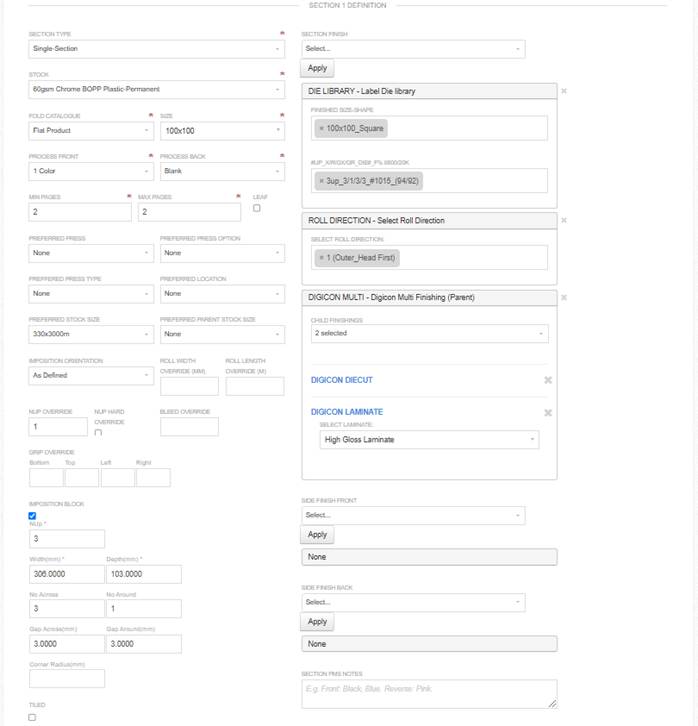Click the Grip Override Left field
This screenshot has width=698, height=726.
pyautogui.click(x=118, y=477)
